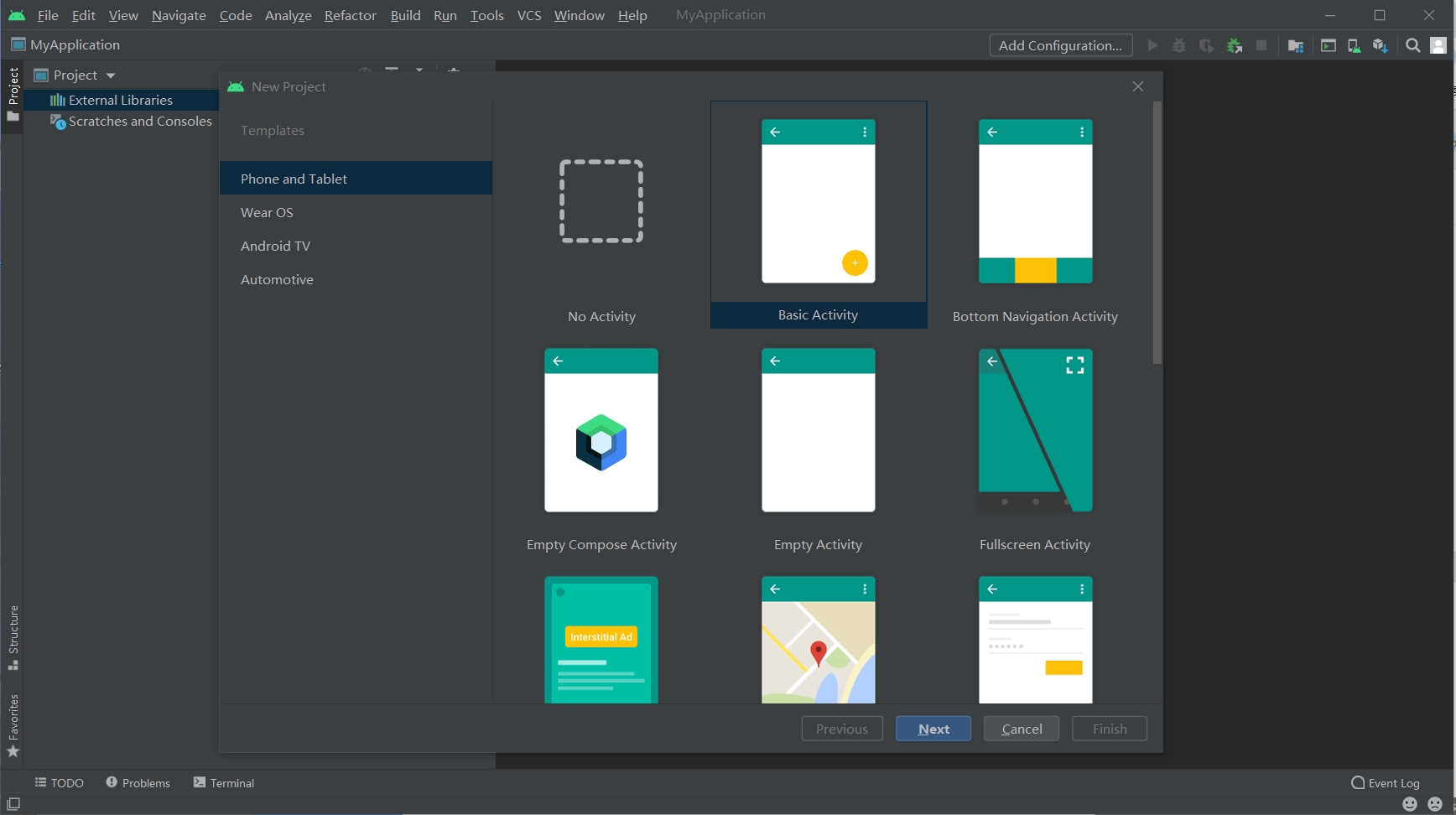Select Automotive template category
The image size is (1456, 815).
point(356,279)
